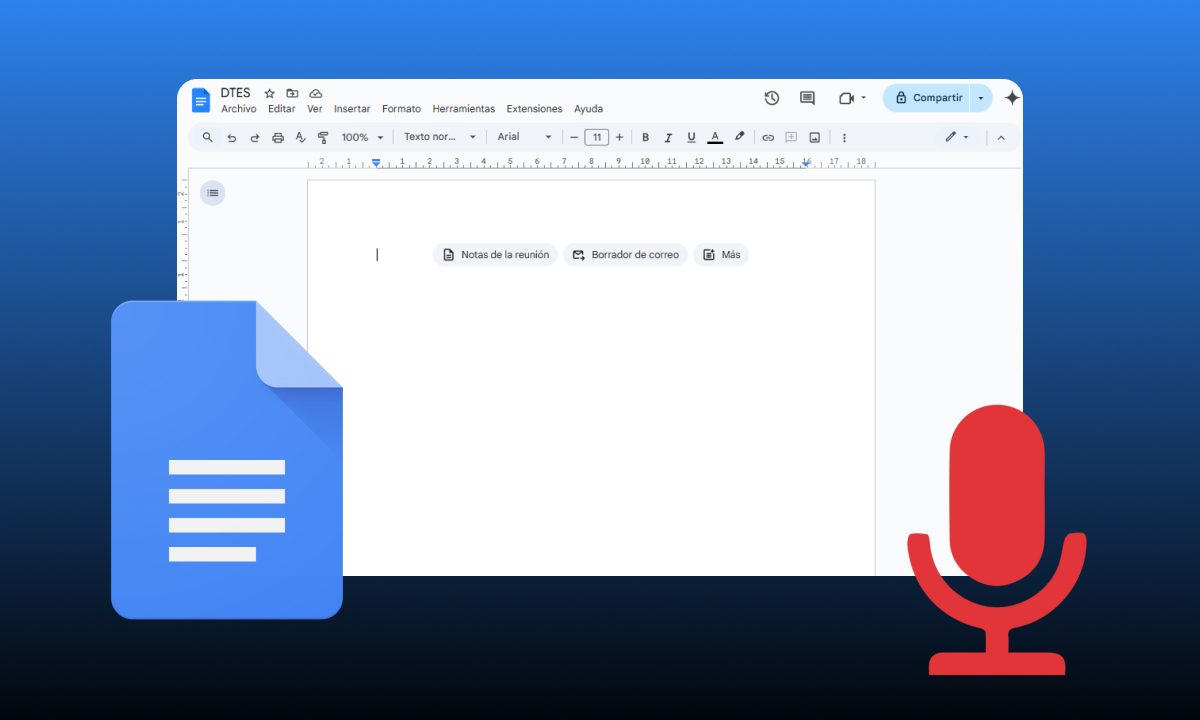Open the Insertar menu

click(x=352, y=108)
